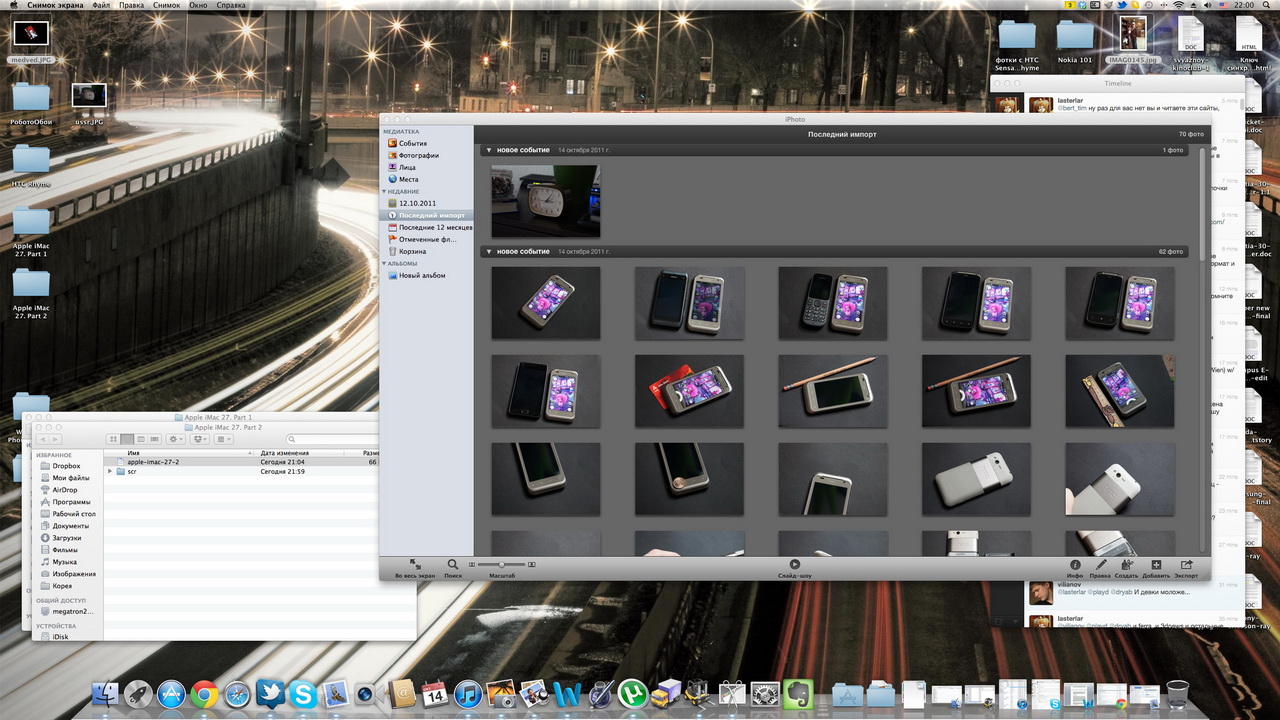This screenshot has width=1280, height=720.
Task: Click the Создать button in iPhoto
Action: (1127, 568)
